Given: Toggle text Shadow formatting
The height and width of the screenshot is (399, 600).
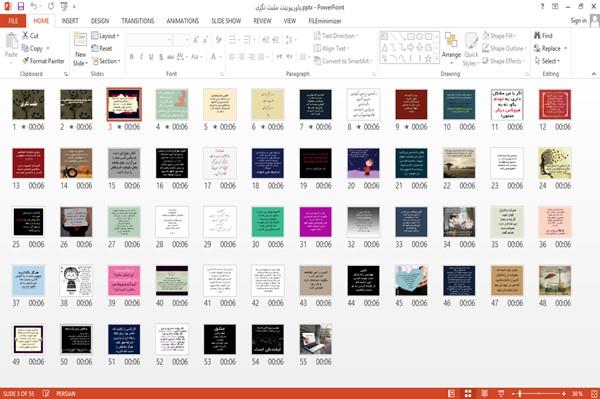Looking at the screenshot, I should [161, 57].
